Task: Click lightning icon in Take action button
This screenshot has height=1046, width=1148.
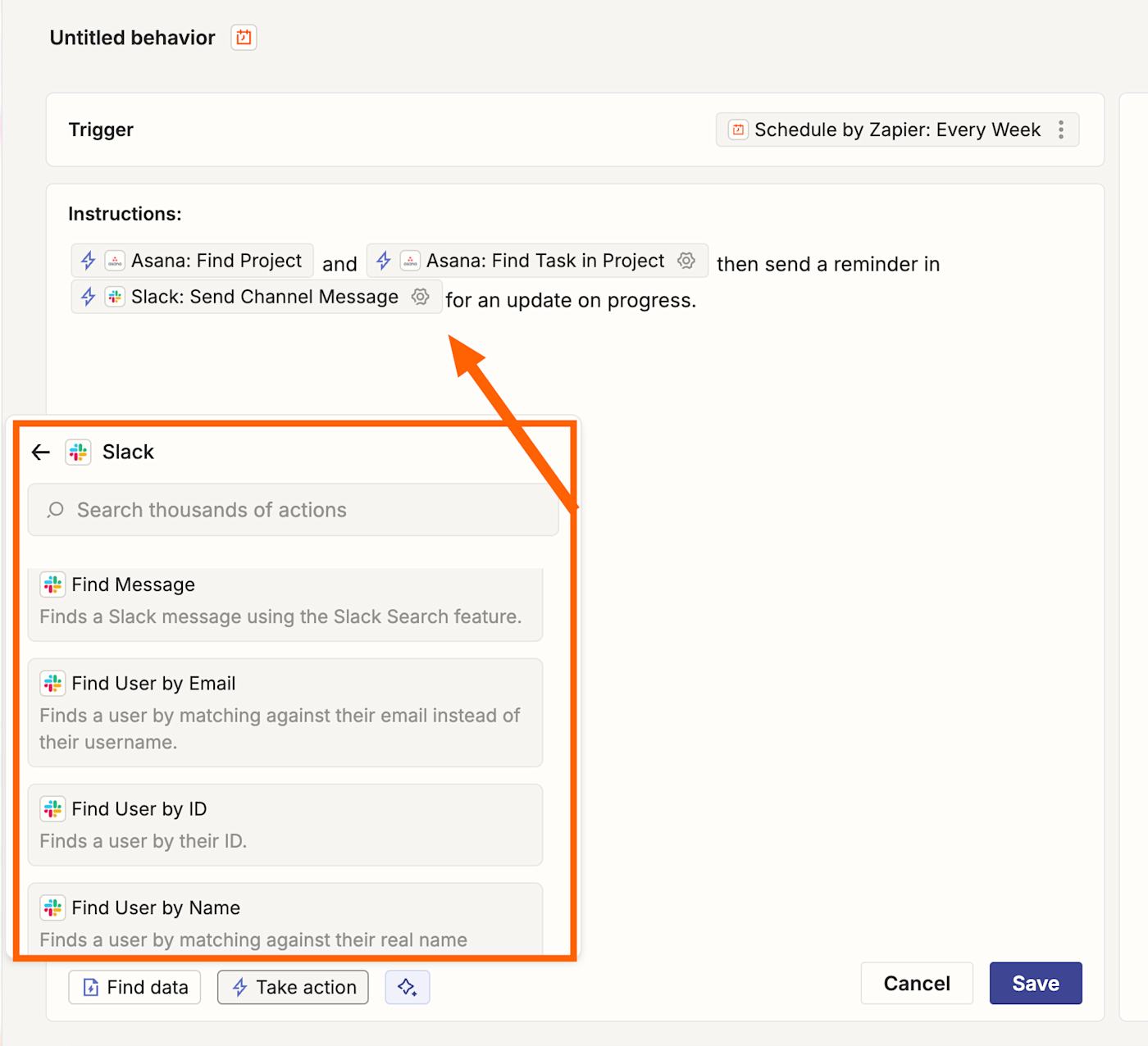Action: click(x=239, y=988)
